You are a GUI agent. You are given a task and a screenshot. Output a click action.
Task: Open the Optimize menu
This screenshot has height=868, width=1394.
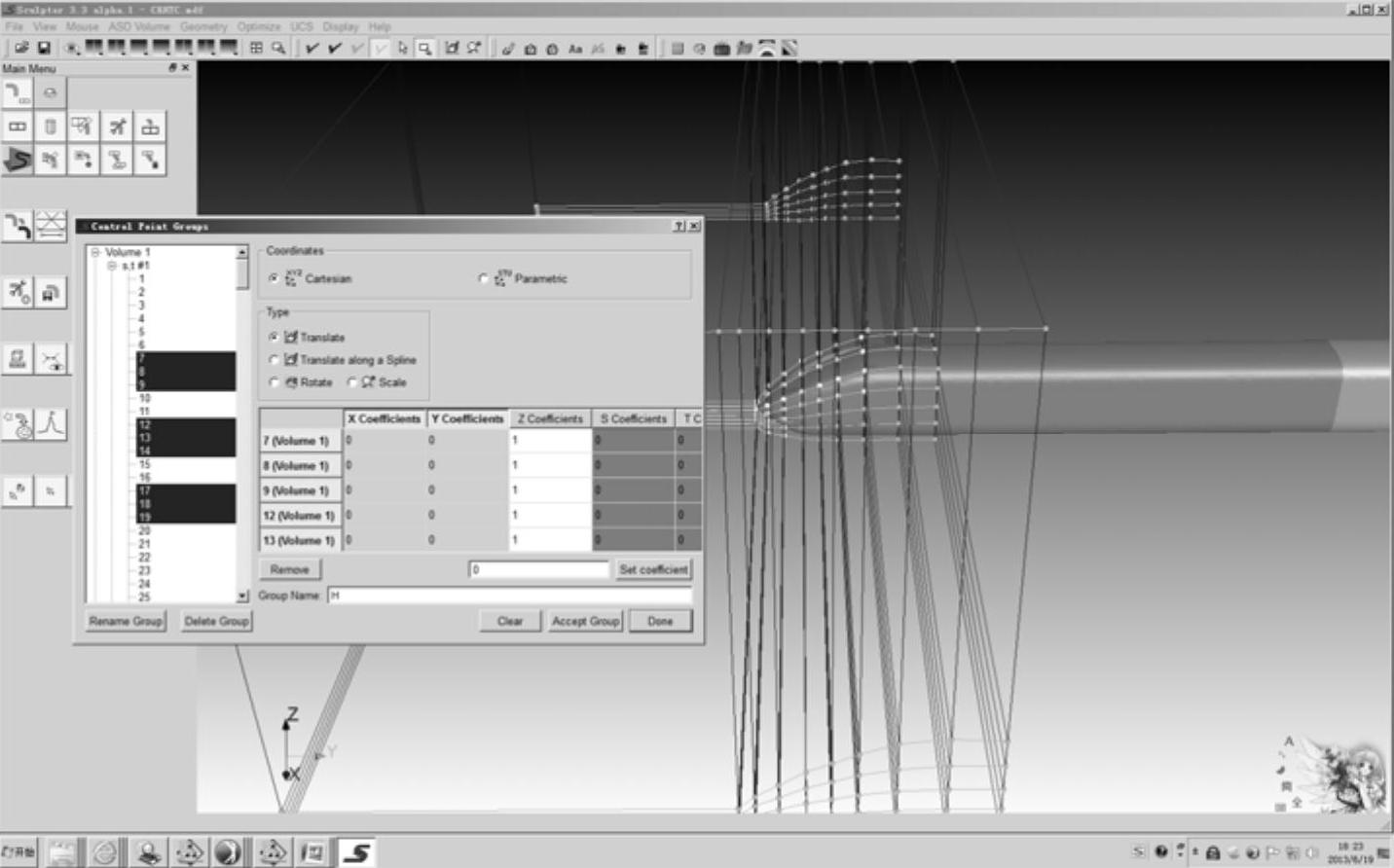click(259, 26)
